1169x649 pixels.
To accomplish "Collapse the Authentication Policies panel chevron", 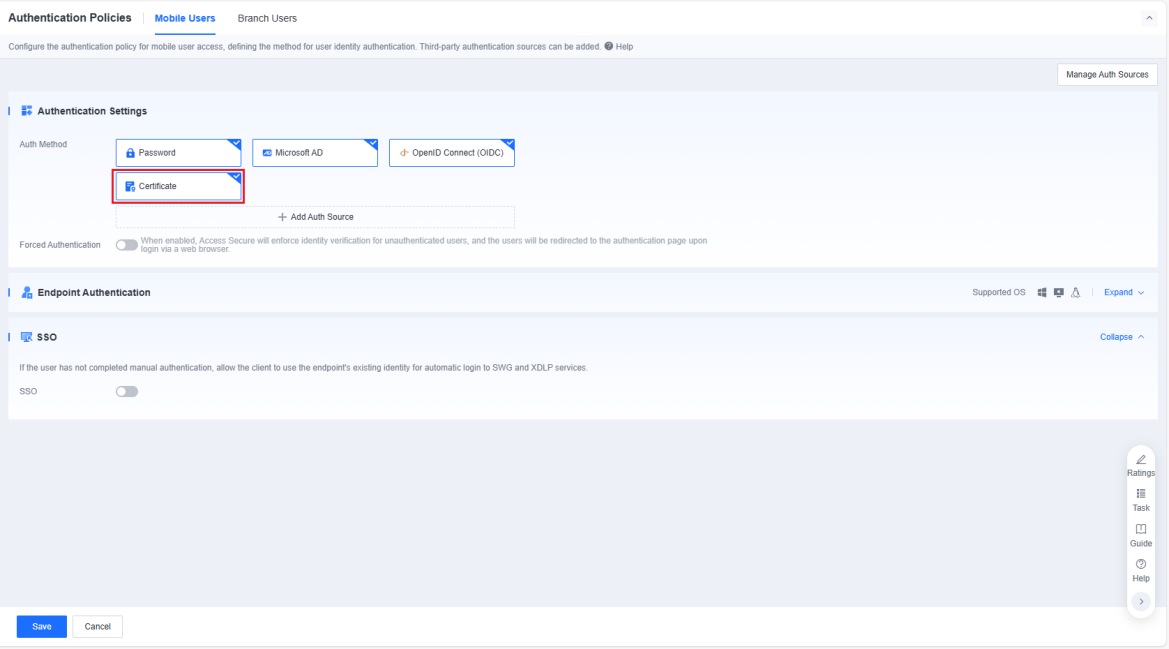I will [1149, 18].
